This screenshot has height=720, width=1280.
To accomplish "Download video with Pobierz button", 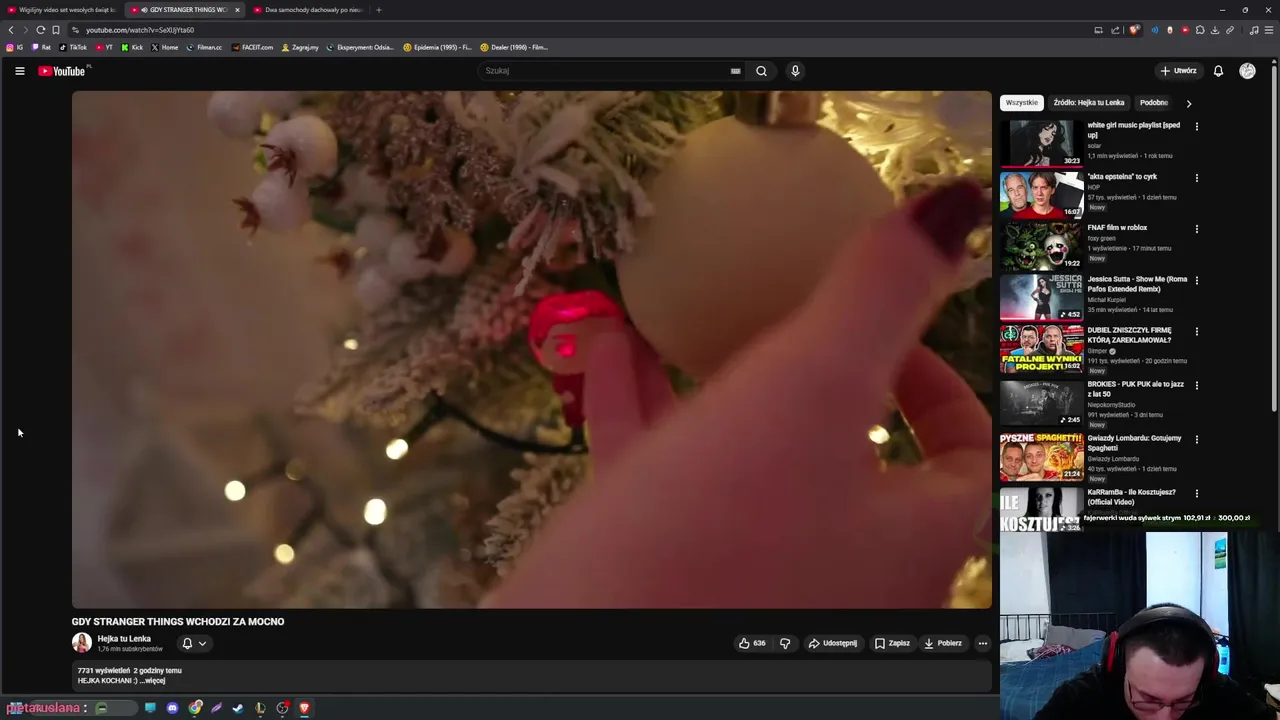I will click(x=943, y=643).
